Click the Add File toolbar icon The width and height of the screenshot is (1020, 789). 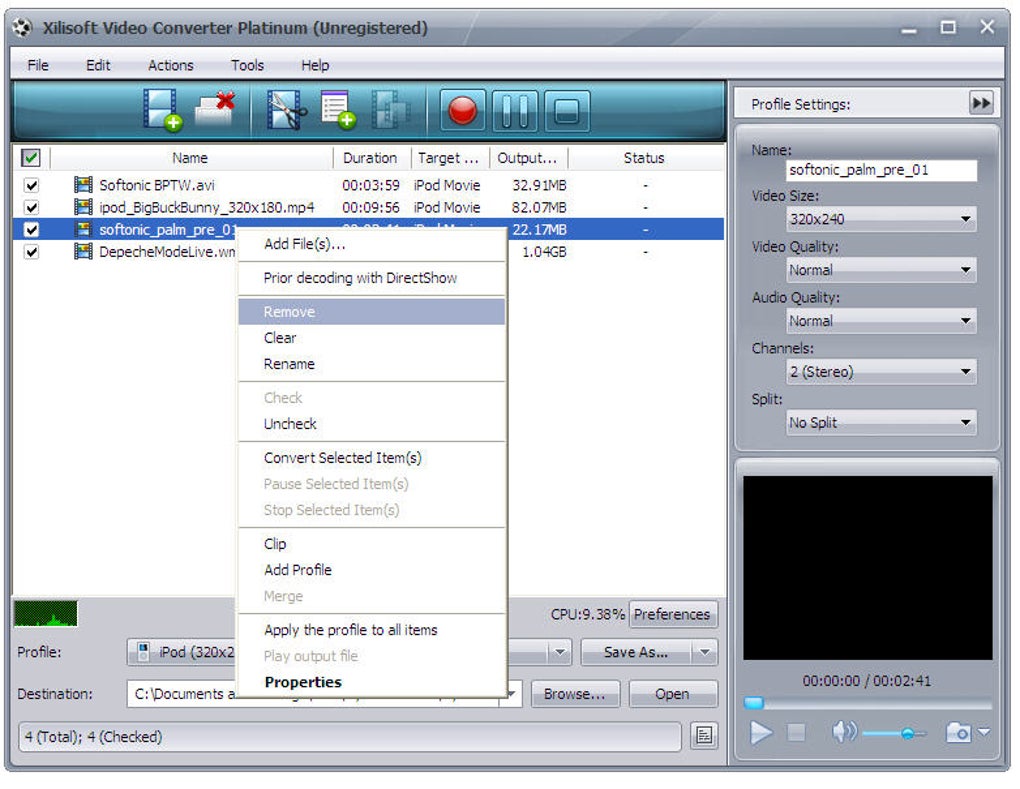162,110
